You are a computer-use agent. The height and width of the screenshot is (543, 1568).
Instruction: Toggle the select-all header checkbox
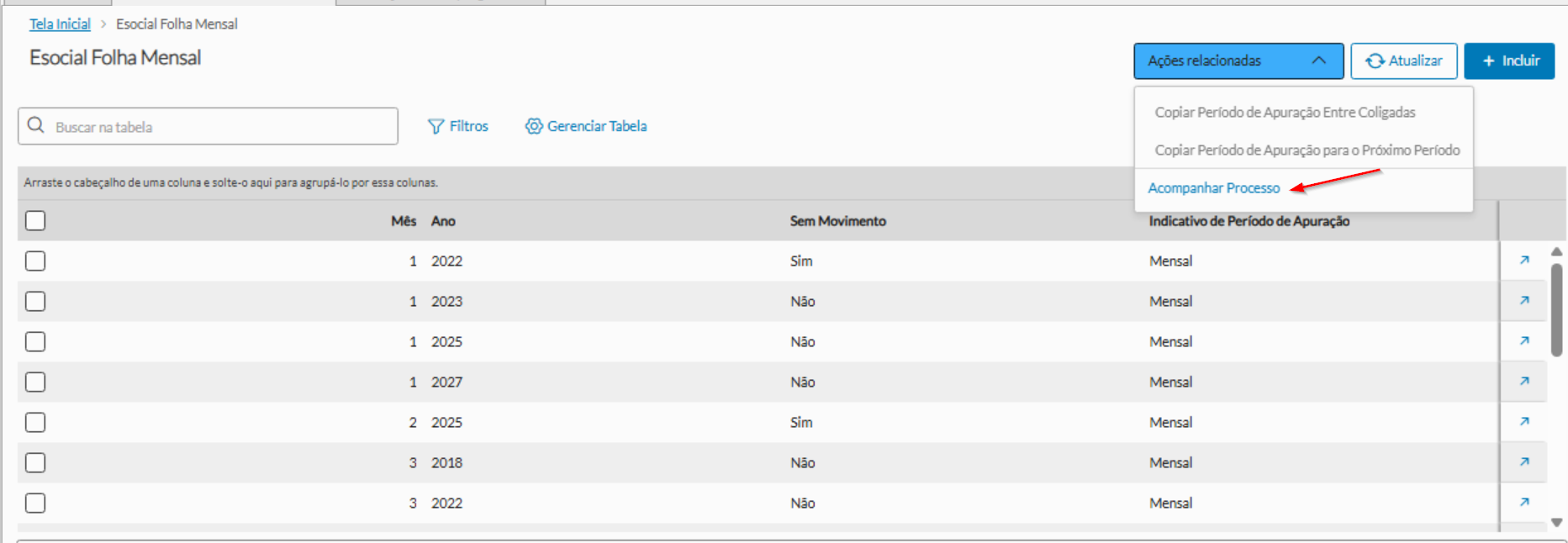pyautogui.click(x=35, y=221)
